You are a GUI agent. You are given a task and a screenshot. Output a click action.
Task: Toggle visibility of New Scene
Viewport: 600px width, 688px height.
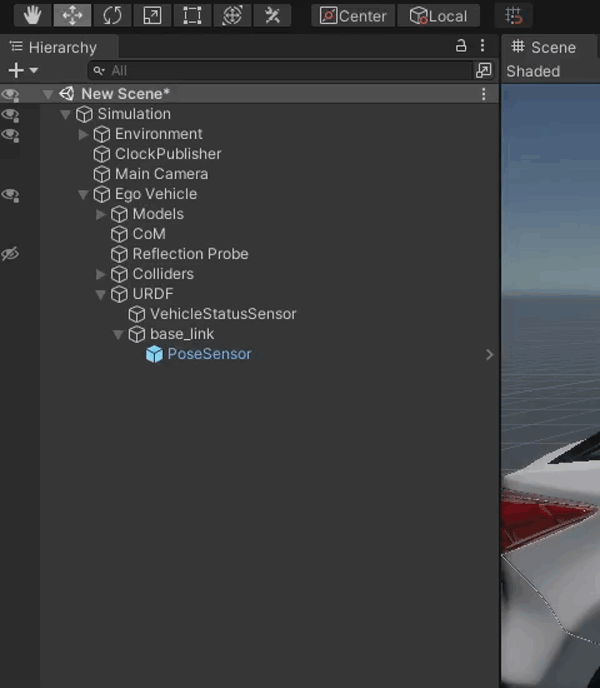10,94
